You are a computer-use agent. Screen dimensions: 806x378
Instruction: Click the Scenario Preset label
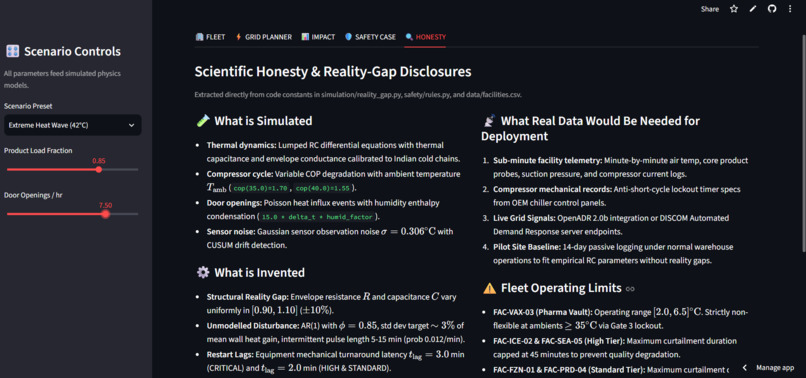pos(28,106)
